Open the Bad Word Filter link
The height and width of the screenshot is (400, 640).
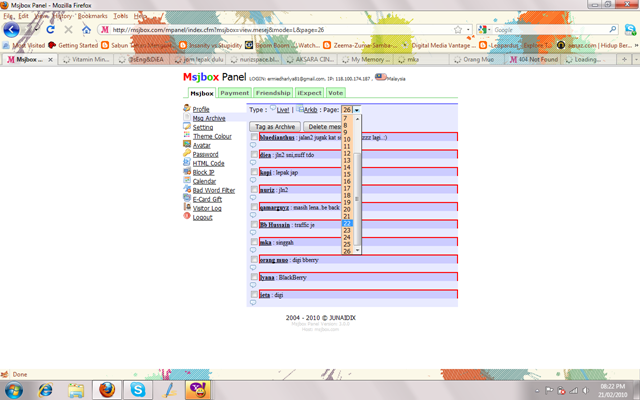pos(214,190)
